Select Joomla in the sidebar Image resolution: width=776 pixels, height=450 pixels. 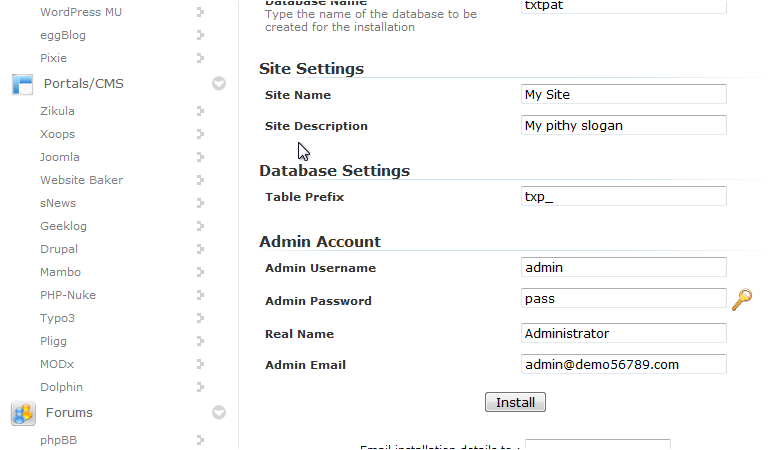(x=60, y=157)
